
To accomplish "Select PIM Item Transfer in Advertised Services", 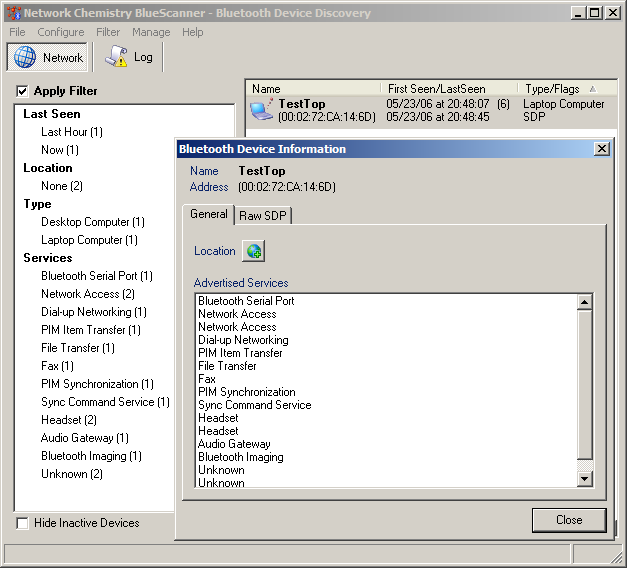I will (x=240, y=353).
